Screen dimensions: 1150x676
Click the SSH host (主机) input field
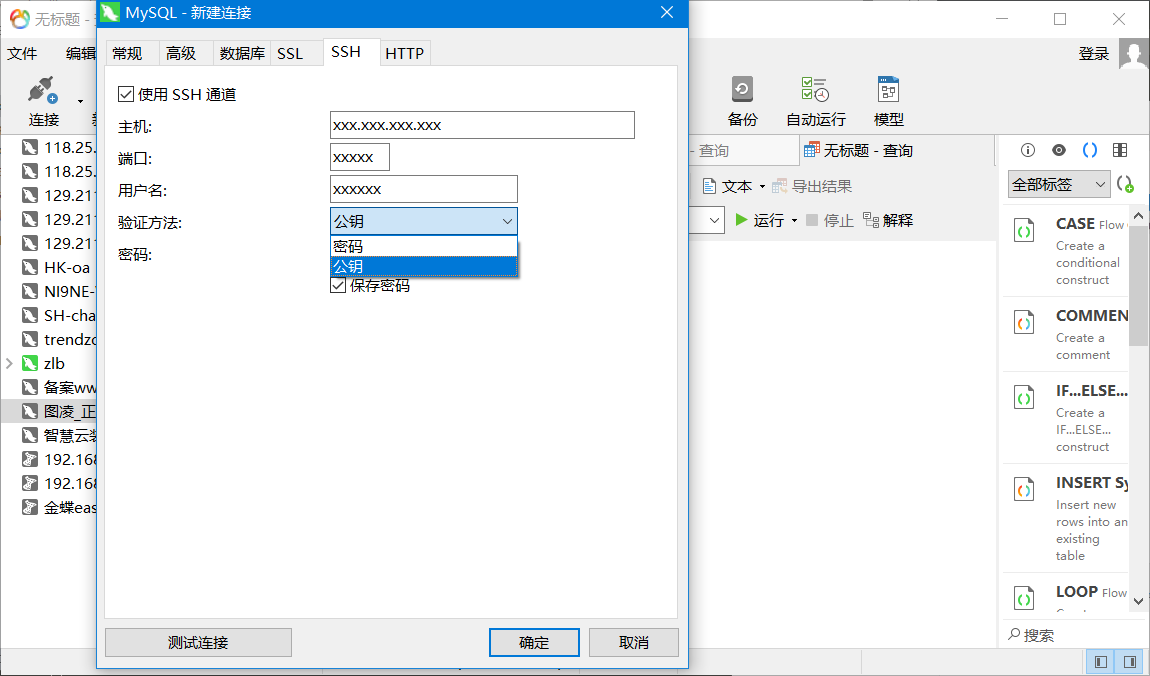coord(482,125)
